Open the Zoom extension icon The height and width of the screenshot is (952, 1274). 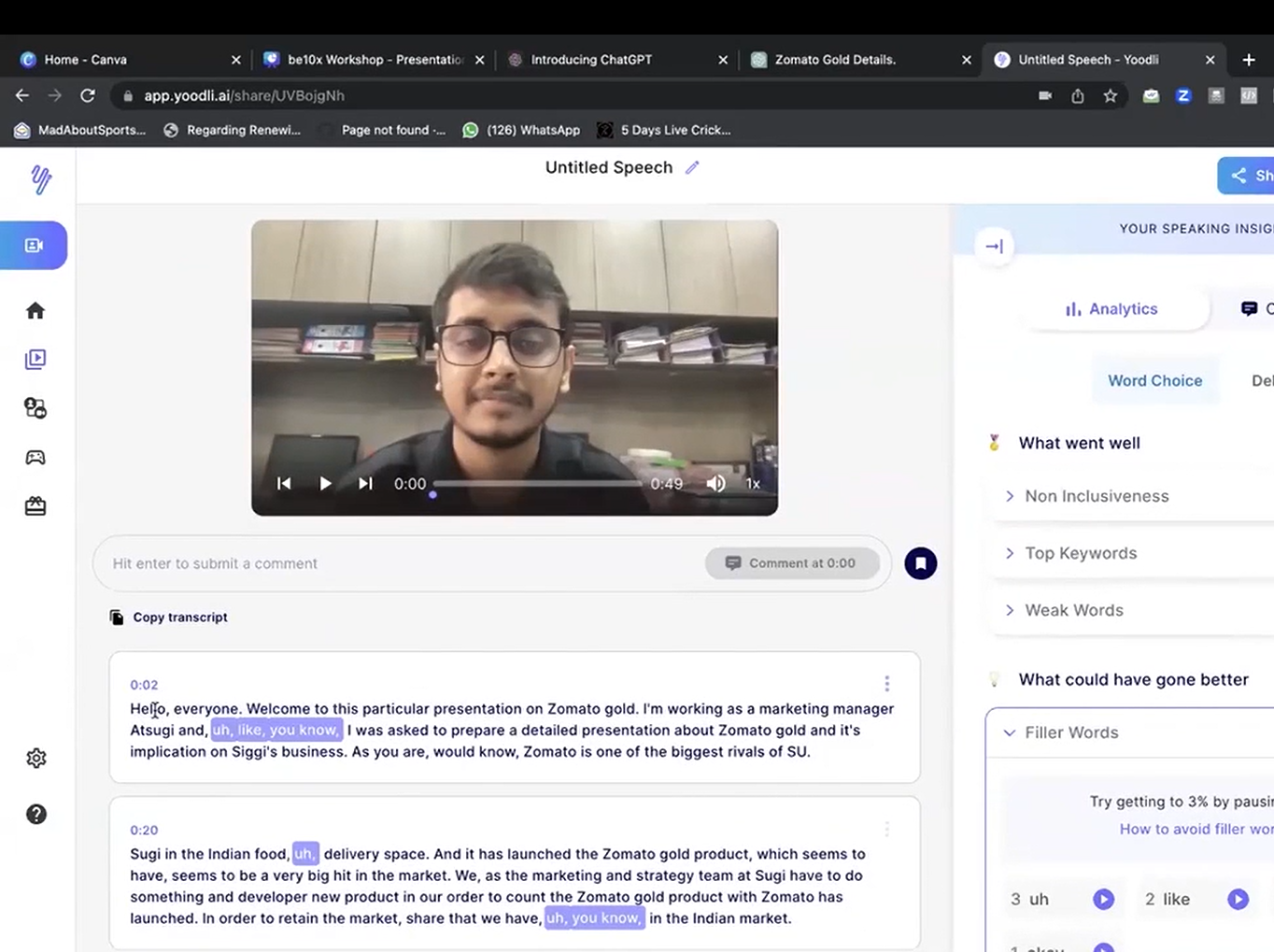pos(1183,95)
